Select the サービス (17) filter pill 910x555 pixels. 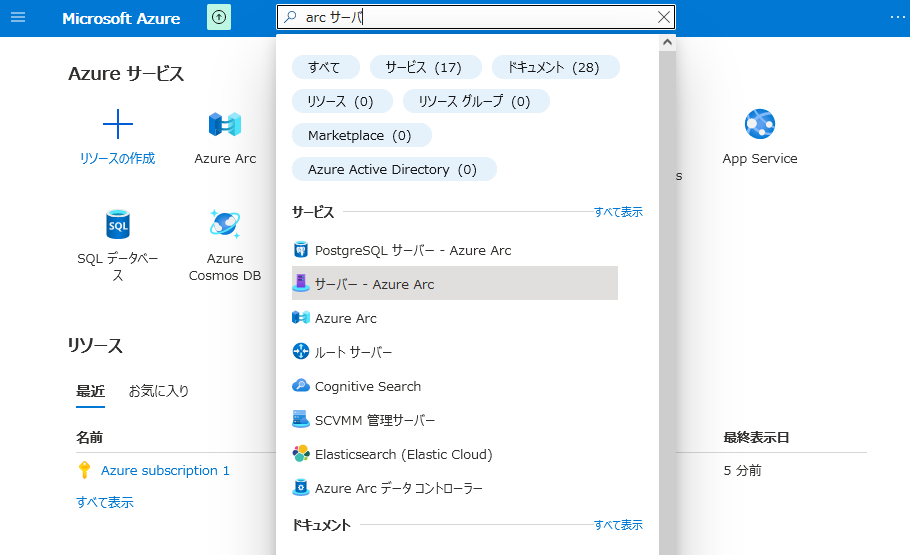tap(425, 67)
